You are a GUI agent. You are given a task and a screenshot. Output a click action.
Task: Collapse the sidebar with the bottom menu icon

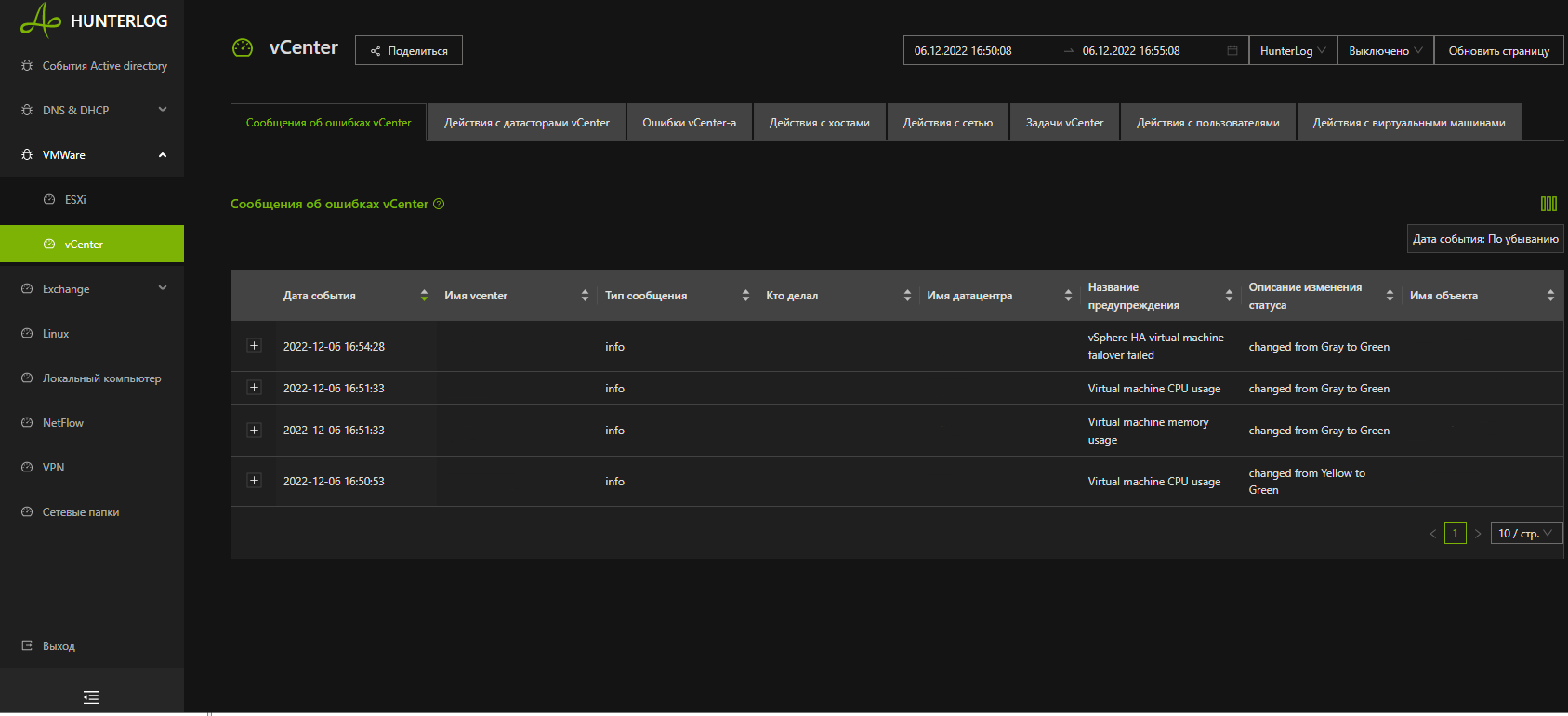tap(91, 696)
